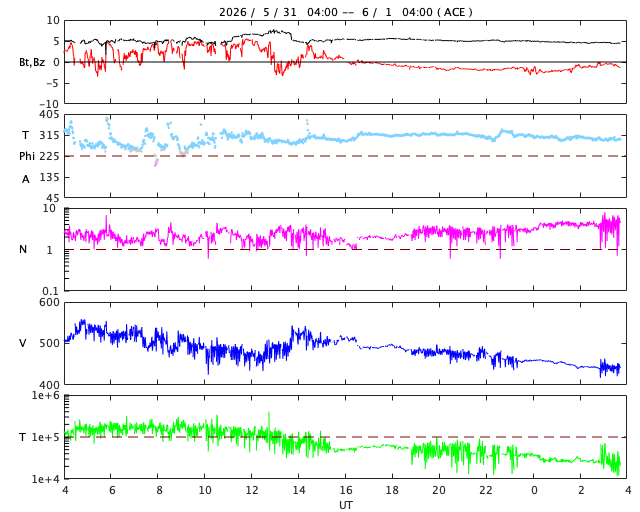Click the "500" tick on the V axis
The width and height of the screenshot is (640, 512).
click(49, 343)
